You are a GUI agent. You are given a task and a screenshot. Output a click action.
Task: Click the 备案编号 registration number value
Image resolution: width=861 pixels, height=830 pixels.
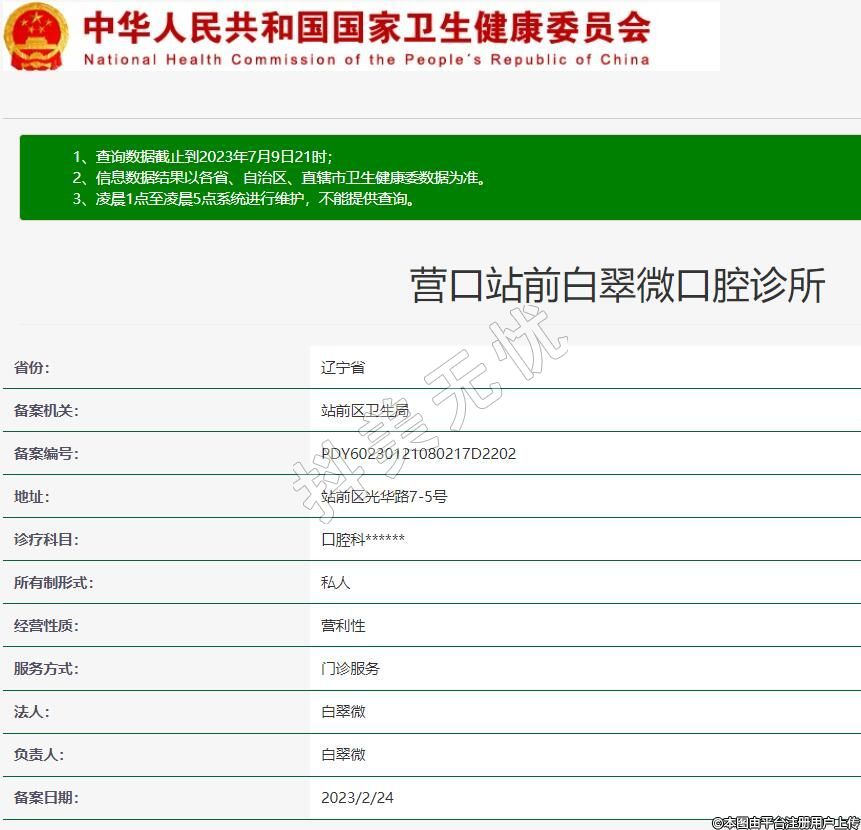point(418,454)
